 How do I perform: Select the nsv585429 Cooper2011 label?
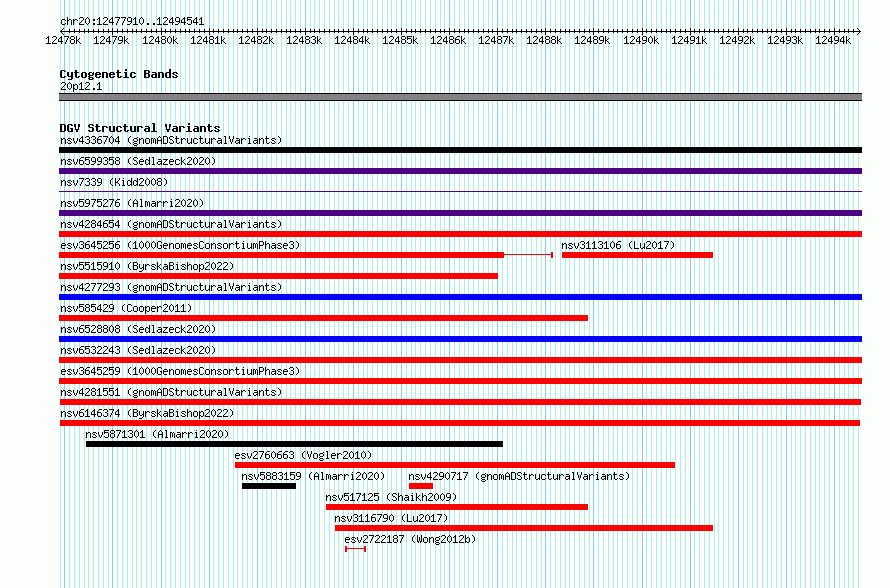126,308
